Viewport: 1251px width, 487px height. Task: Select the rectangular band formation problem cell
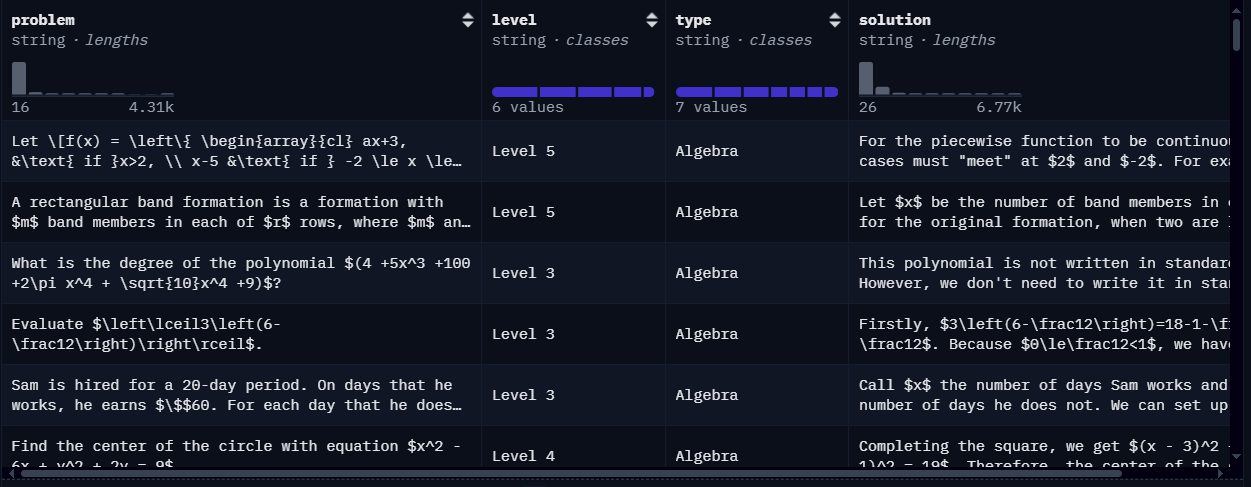point(241,212)
